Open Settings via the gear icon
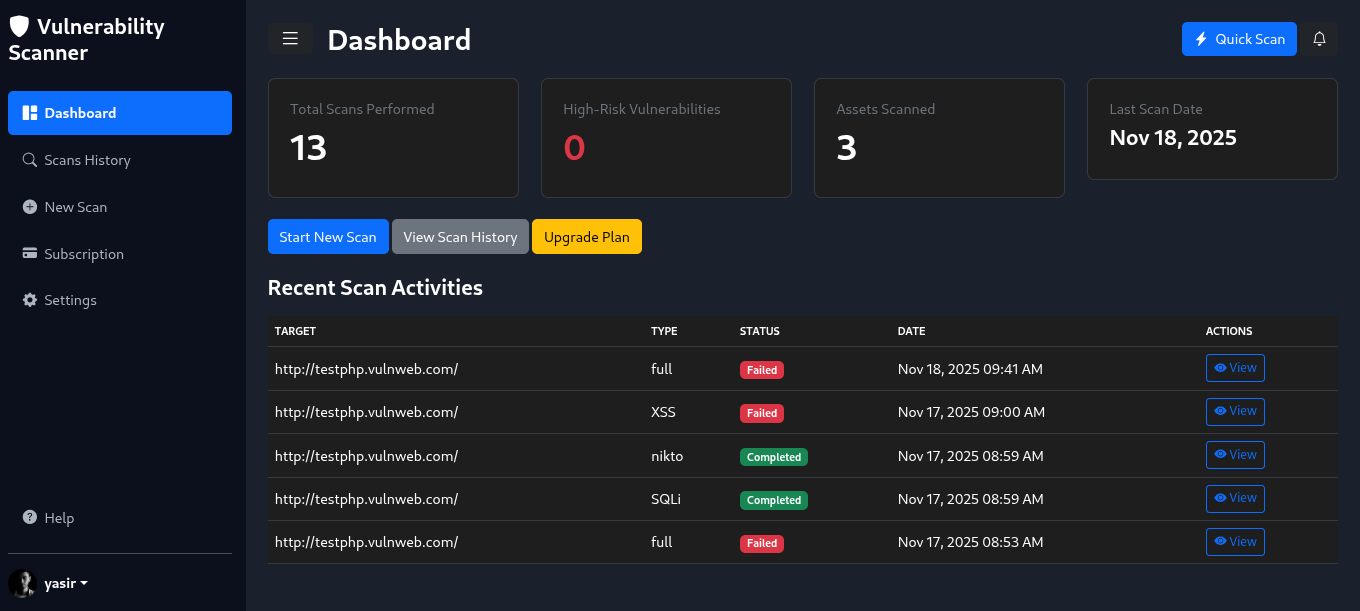Image resolution: width=1360 pixels, height=611 pixels. tap(29, 300)
